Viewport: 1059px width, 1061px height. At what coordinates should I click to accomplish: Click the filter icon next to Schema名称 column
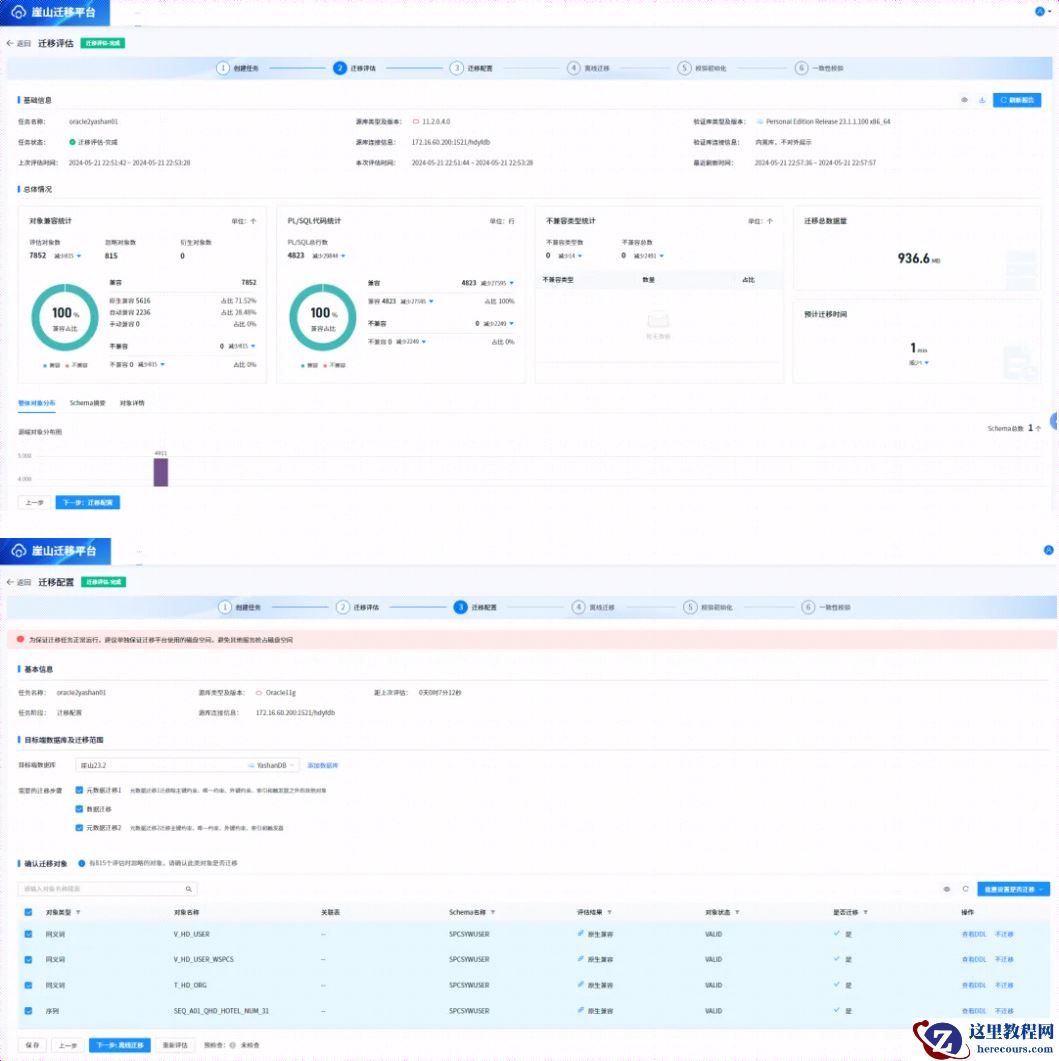click(492, 912)
